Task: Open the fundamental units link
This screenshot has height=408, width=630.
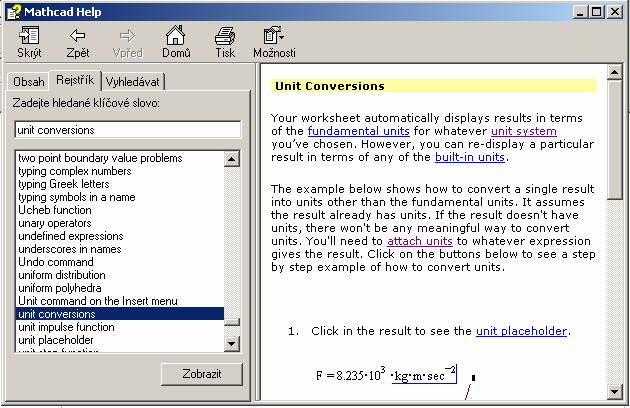Action: (x=358, y=131)
